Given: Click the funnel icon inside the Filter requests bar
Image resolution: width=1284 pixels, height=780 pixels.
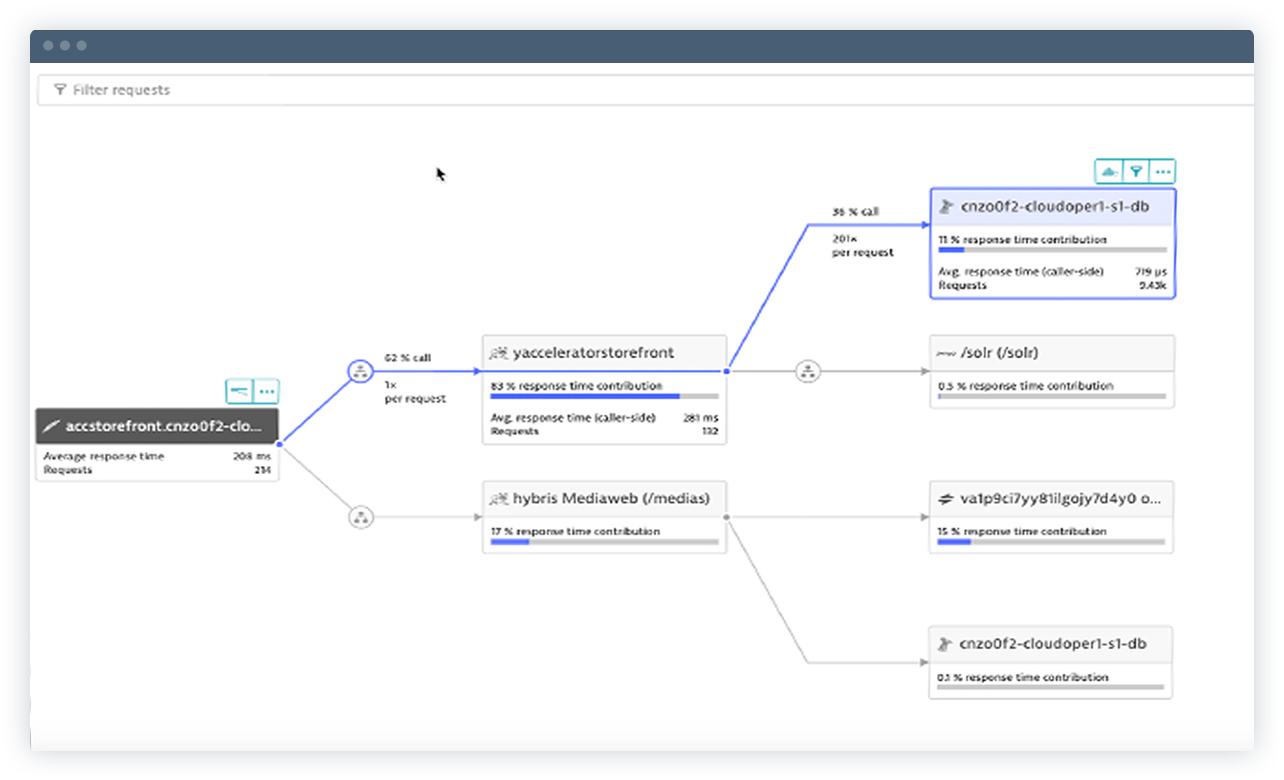Looking at the screenshot, I should [63, 89].
